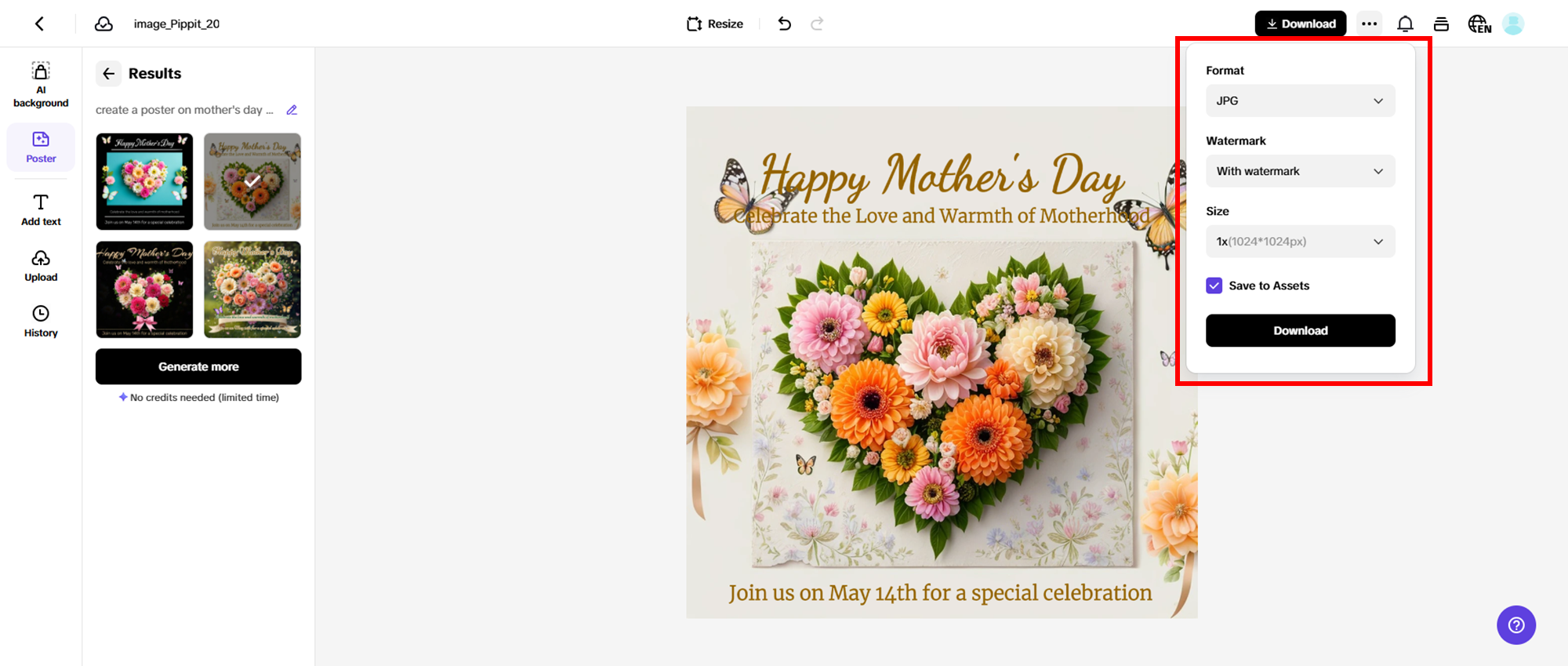
Task: Click the cloud save status icon
Action: (x=103, y=24)
